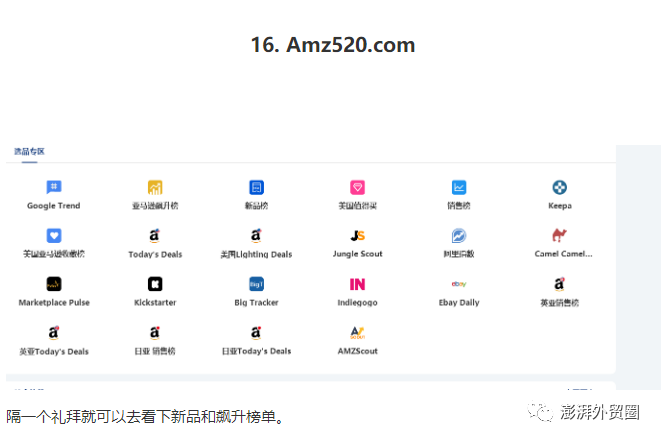Image resolution: width=661 pixels, height=441 pixels.
Task: Open the Ebay Daily ebay logo
Action: tap(459, 284)
